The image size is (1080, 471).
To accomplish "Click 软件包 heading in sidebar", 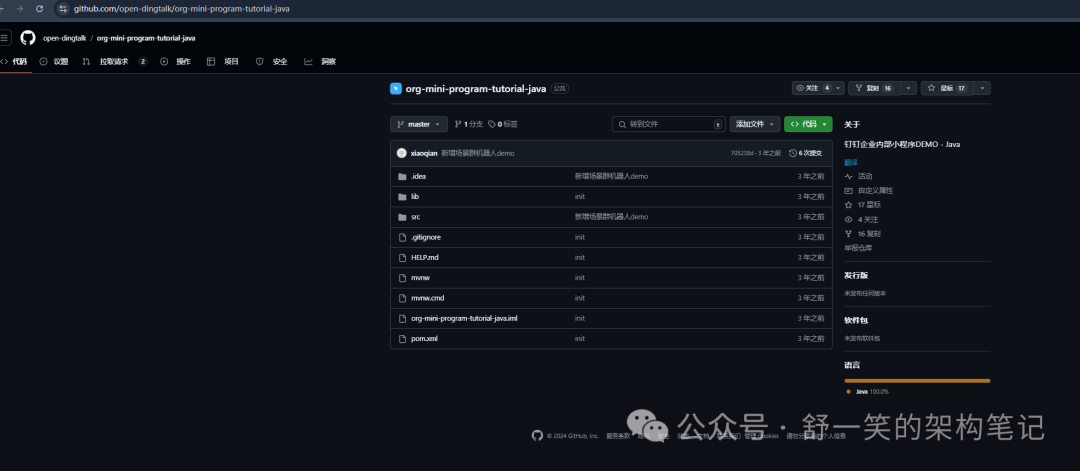I will click(x=856, y=320).
